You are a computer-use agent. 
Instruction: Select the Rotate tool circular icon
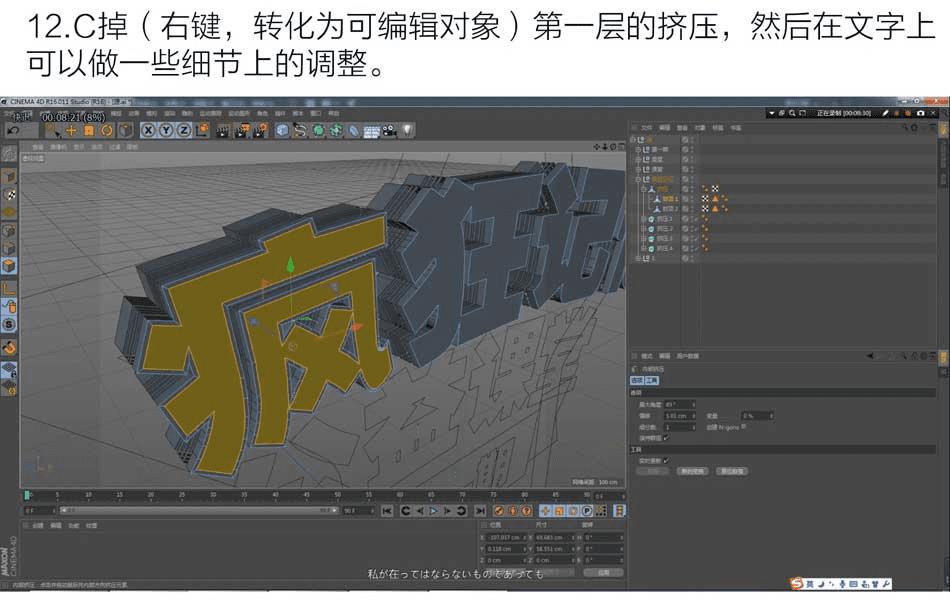(x=107, y=130)
